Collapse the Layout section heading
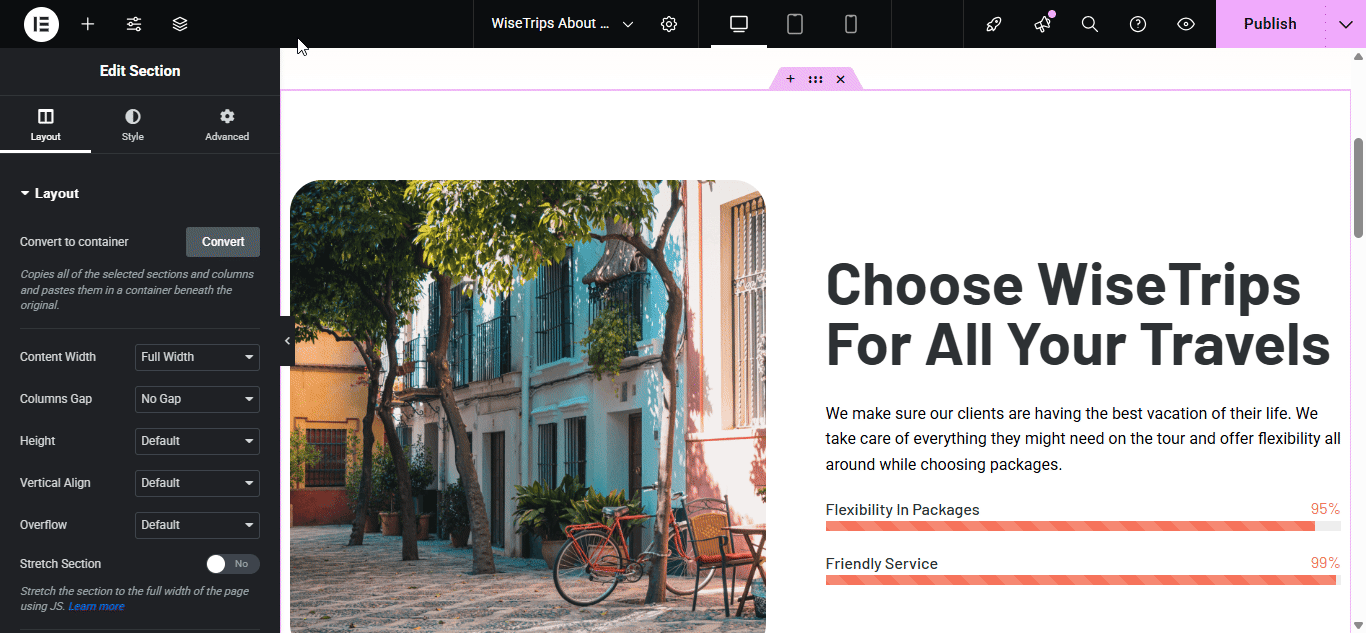 49,194
